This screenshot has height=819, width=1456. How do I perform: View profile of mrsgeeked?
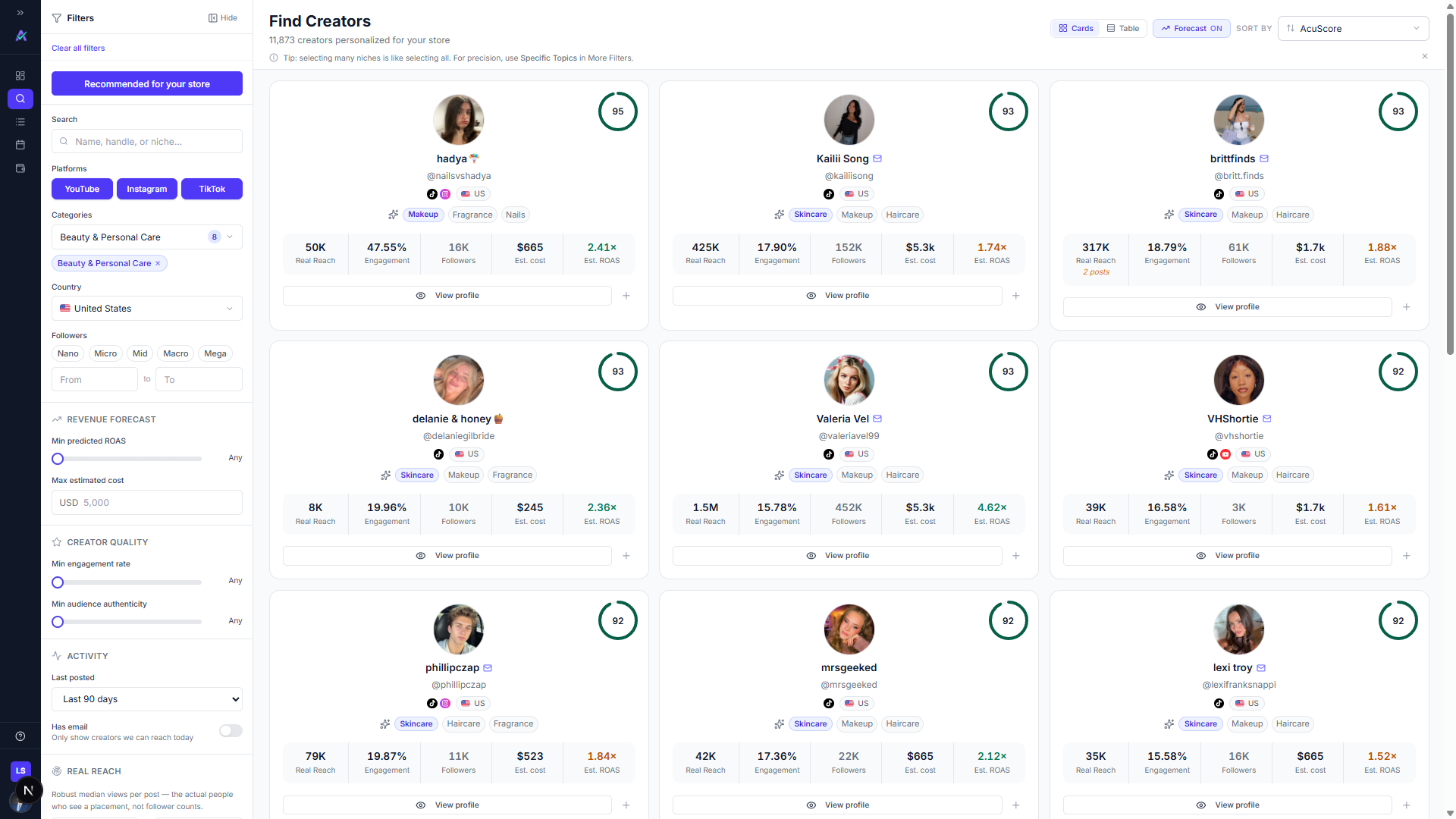tap(837, 805)
